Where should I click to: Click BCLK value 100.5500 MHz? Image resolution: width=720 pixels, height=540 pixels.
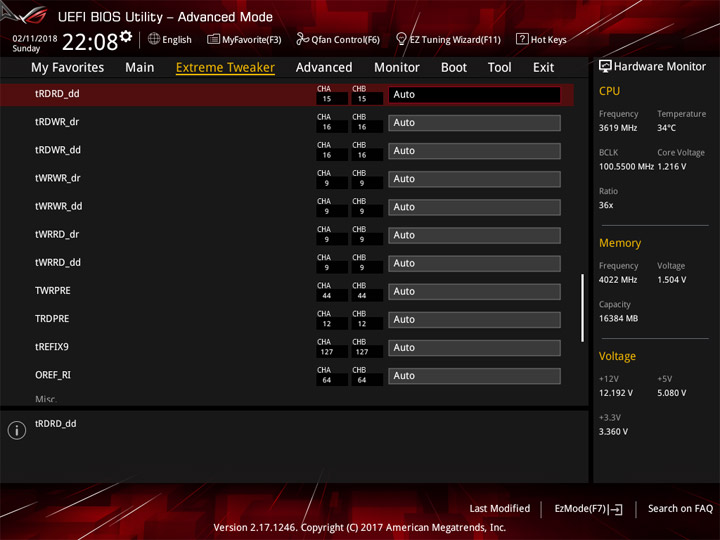pos(626,167)
